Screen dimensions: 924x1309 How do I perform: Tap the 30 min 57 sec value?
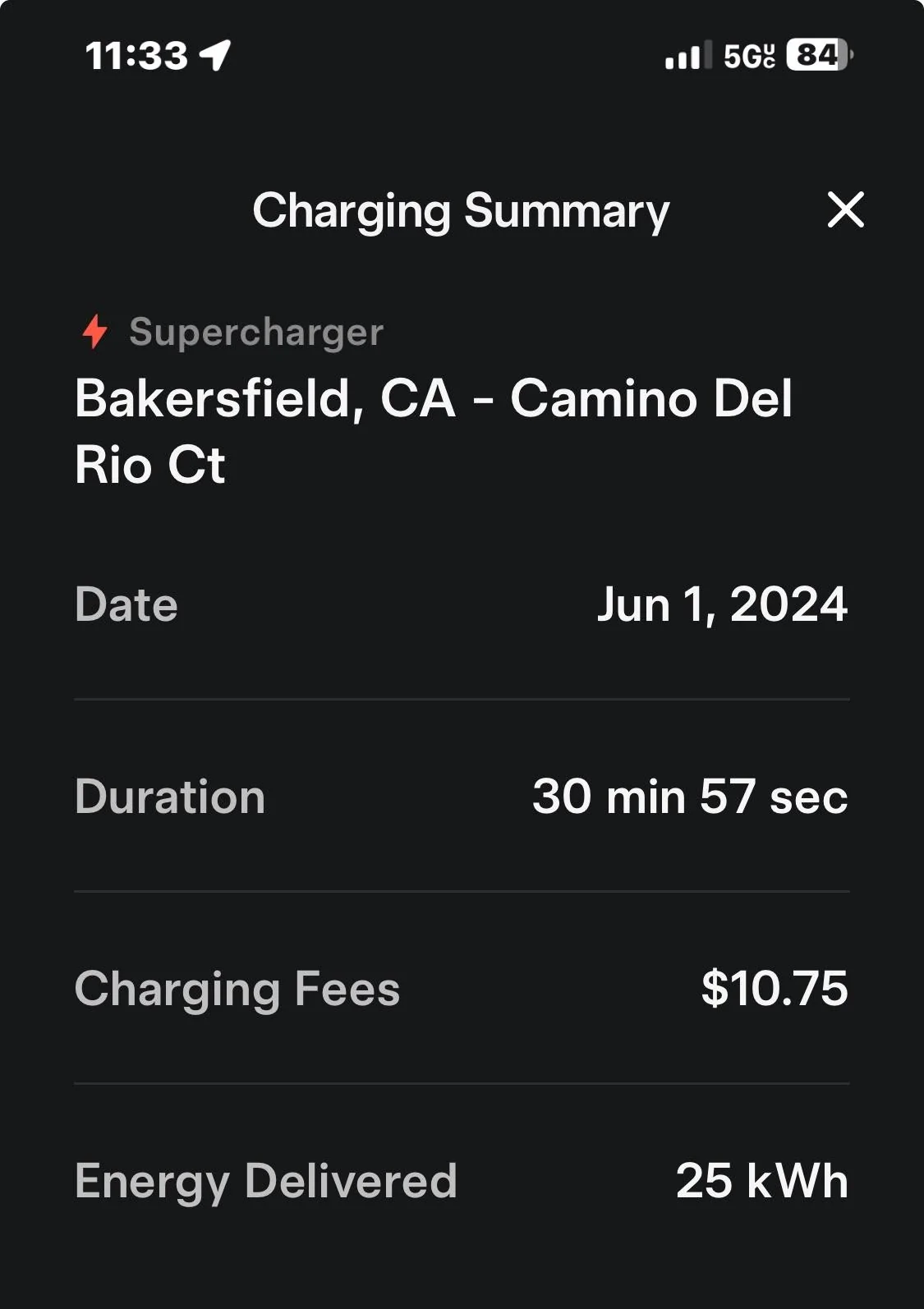(x=690, y=797)
